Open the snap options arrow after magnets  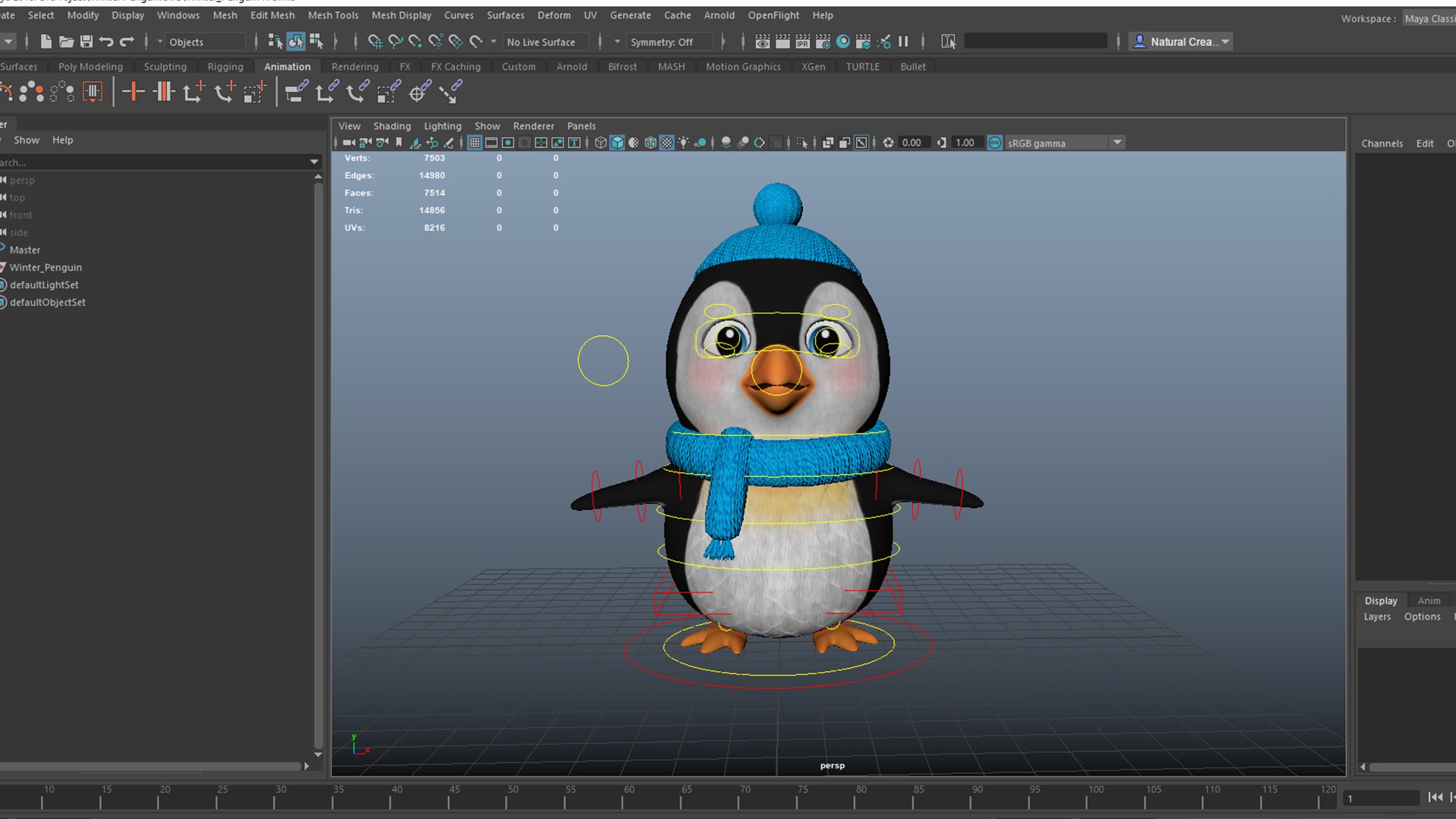pos(493,42)
